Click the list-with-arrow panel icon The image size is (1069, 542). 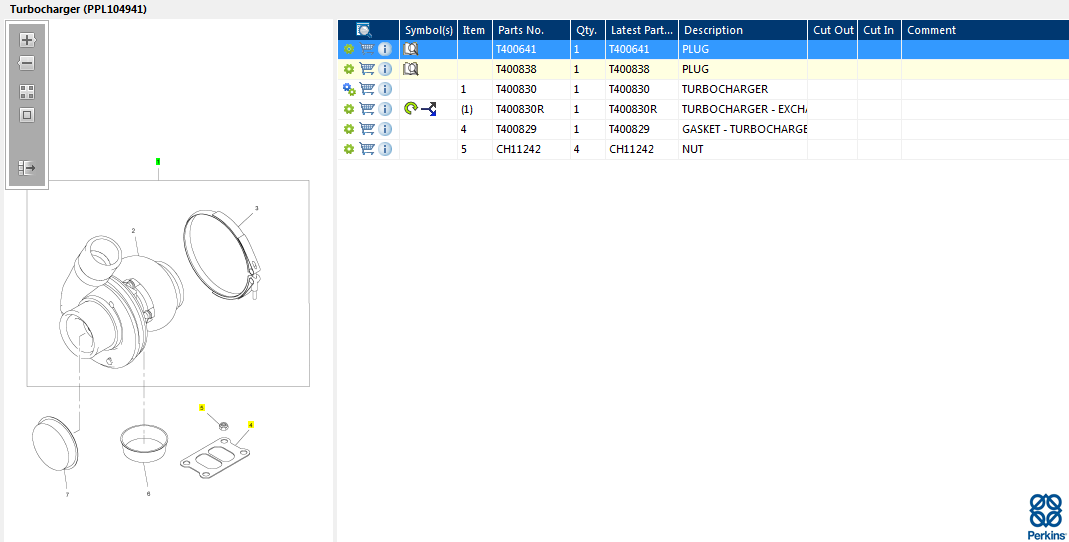[27, 168]
